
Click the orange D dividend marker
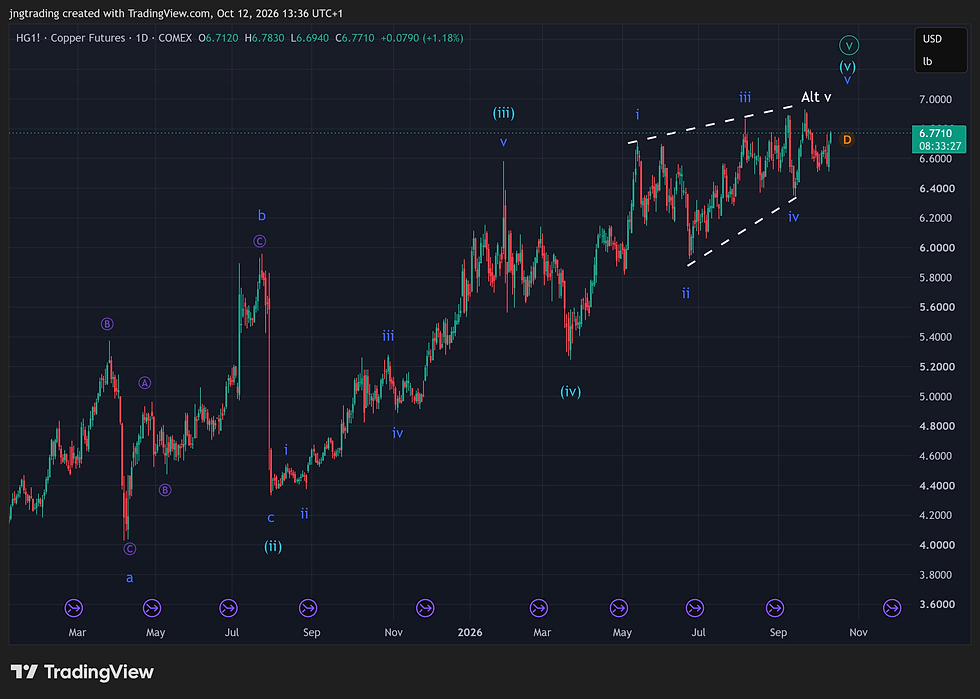click(847, 139)
